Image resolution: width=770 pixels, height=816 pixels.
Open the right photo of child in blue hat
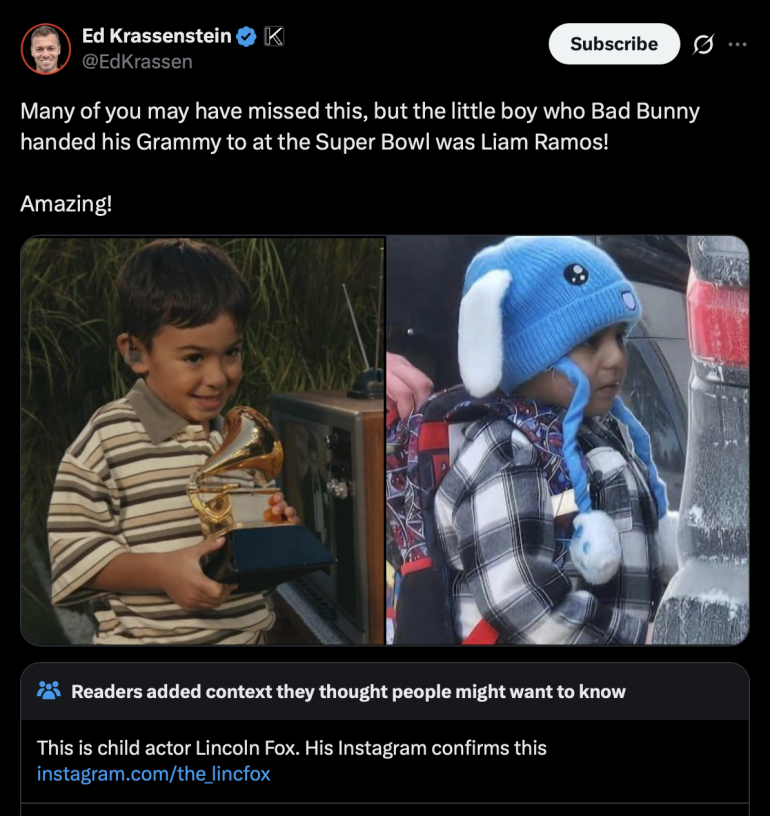[x=568, y=440]
